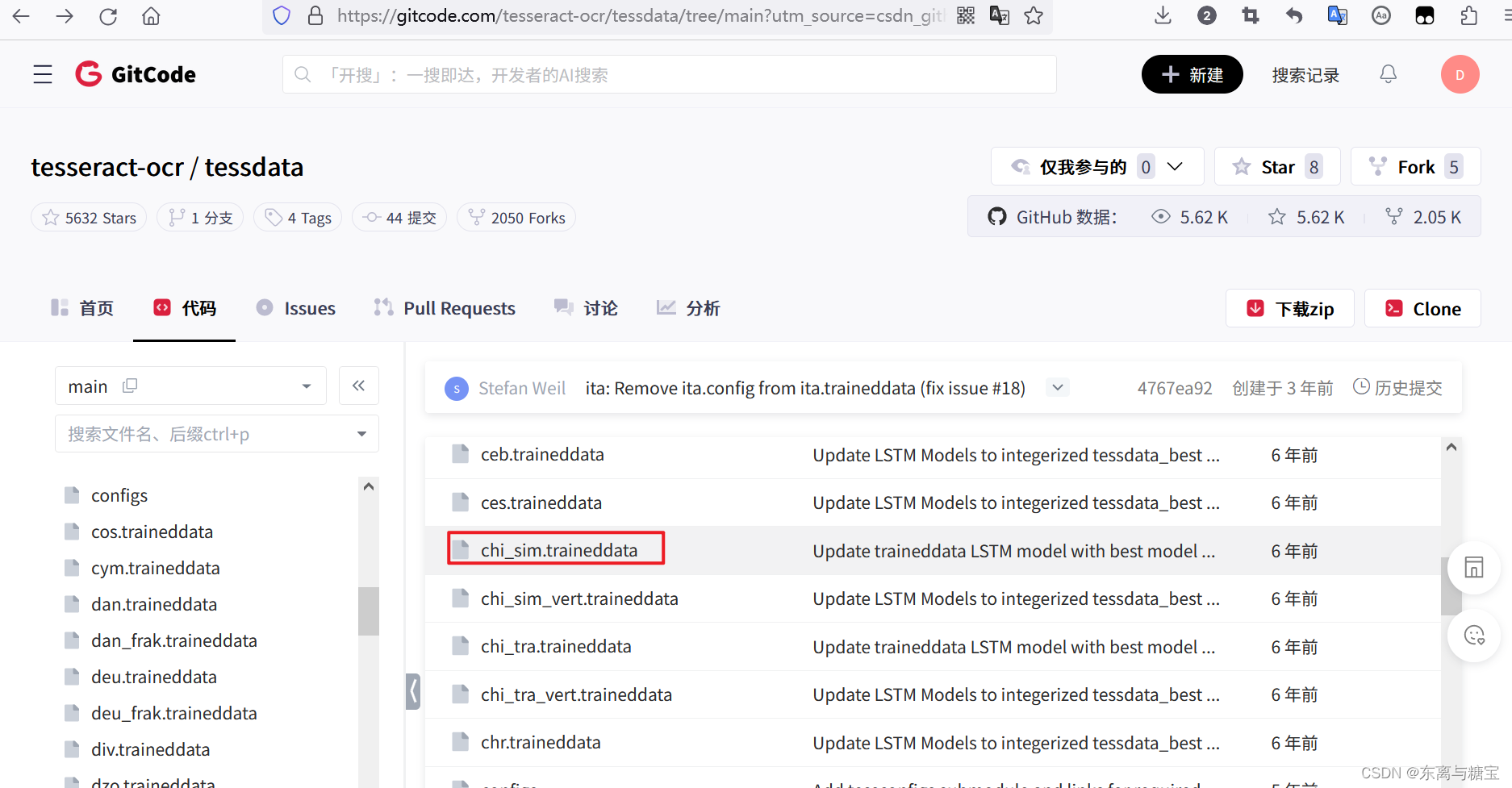The width and height of the screenshot is (1512, 788).
Task: Click the side panel handle bracket
Action: 413,691
